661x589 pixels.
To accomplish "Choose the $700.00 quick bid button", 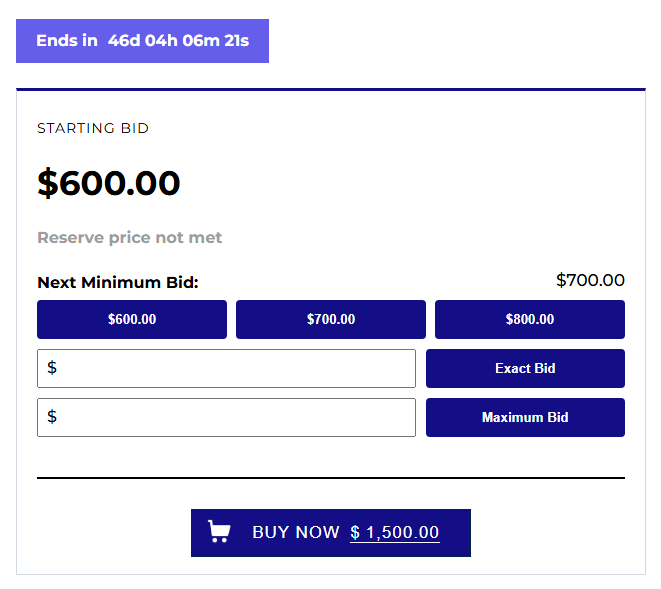I will click(x=331, y=319).
